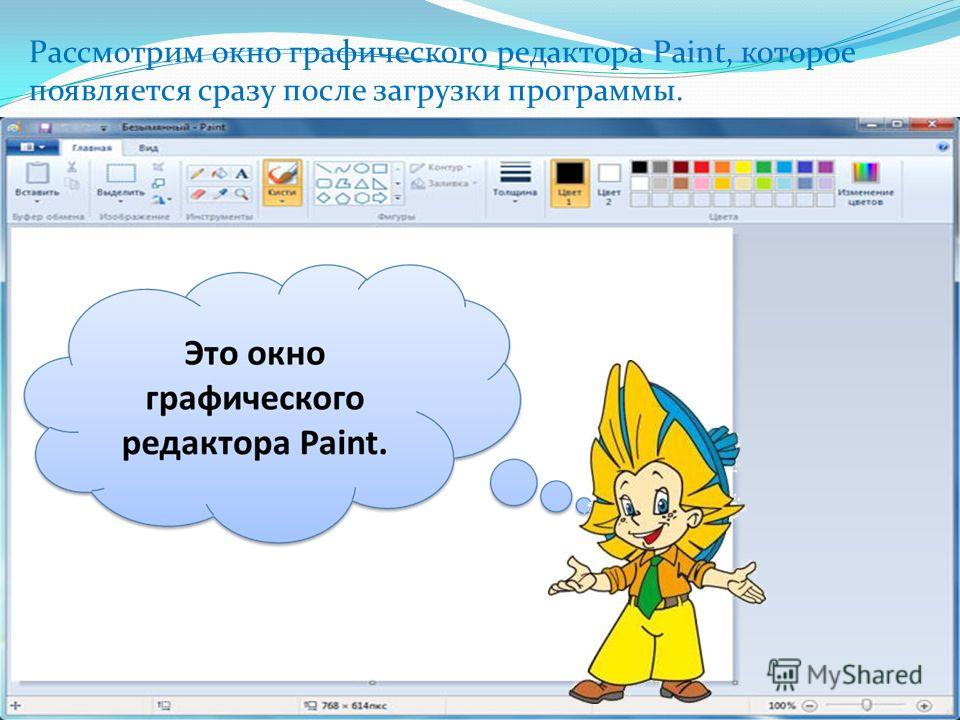Click the 100% zoom level text
960x720 pixels.
coord(782,705)
